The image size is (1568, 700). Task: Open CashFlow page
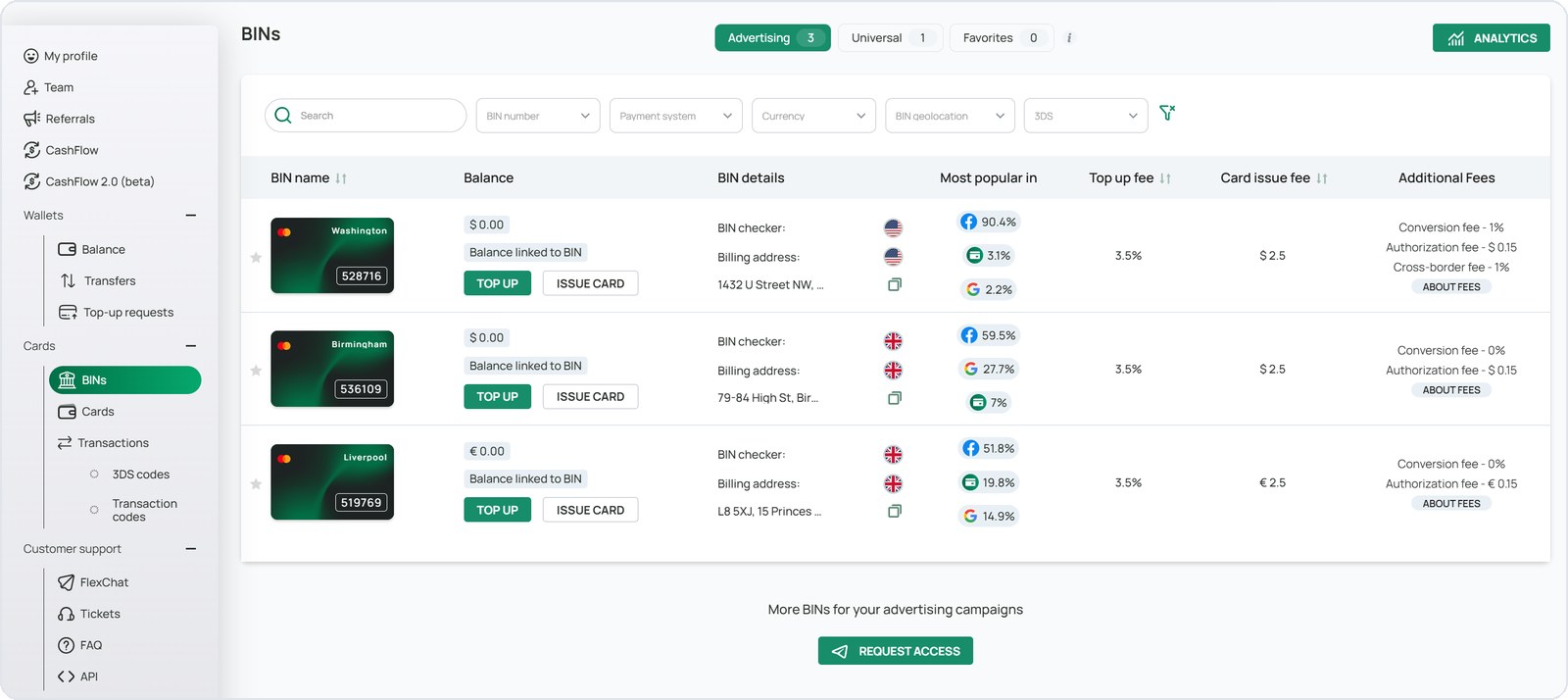61,150
